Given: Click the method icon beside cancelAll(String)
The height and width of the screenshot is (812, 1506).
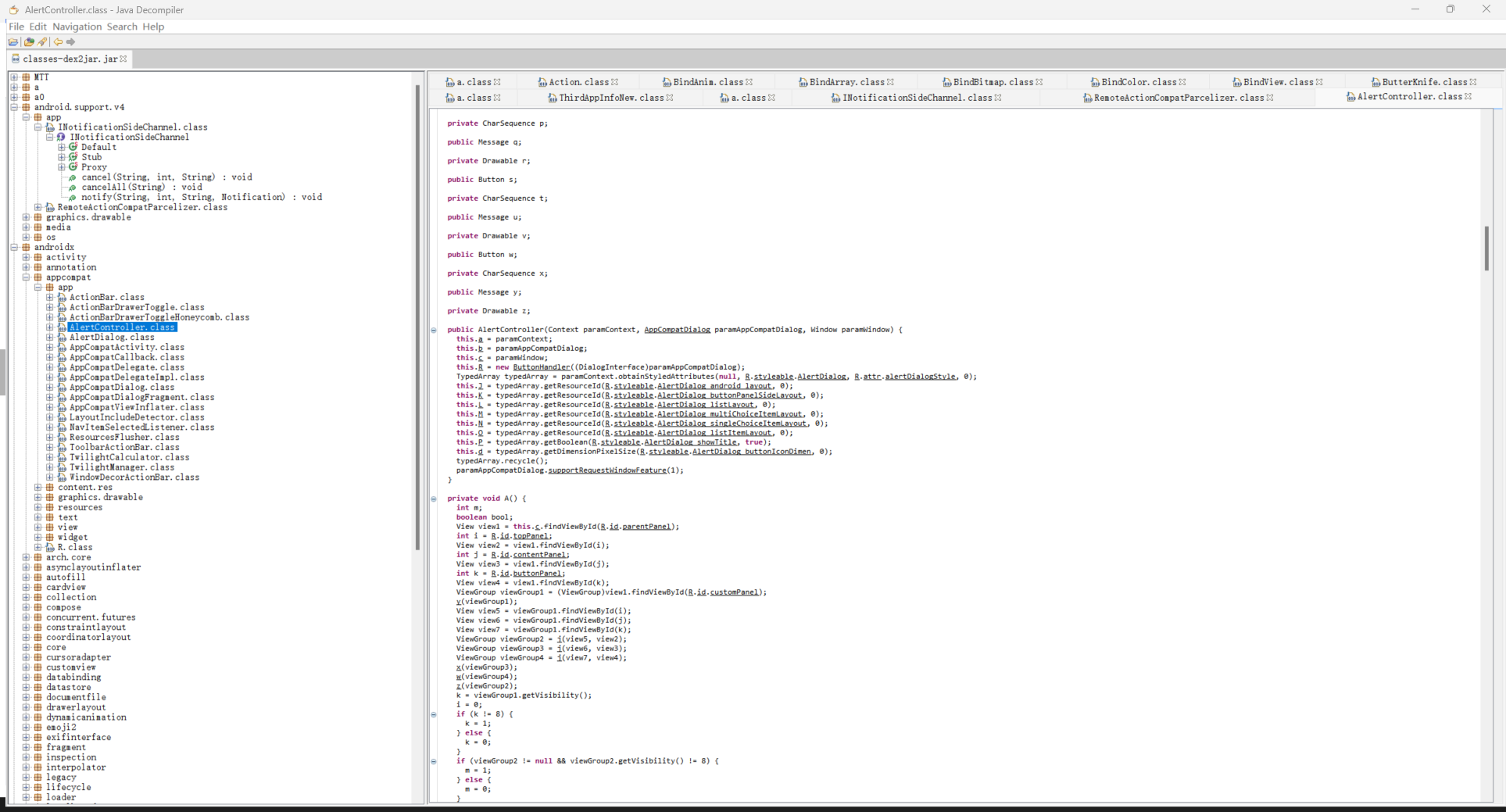Looking at the screenshot, I should [73, 188].
